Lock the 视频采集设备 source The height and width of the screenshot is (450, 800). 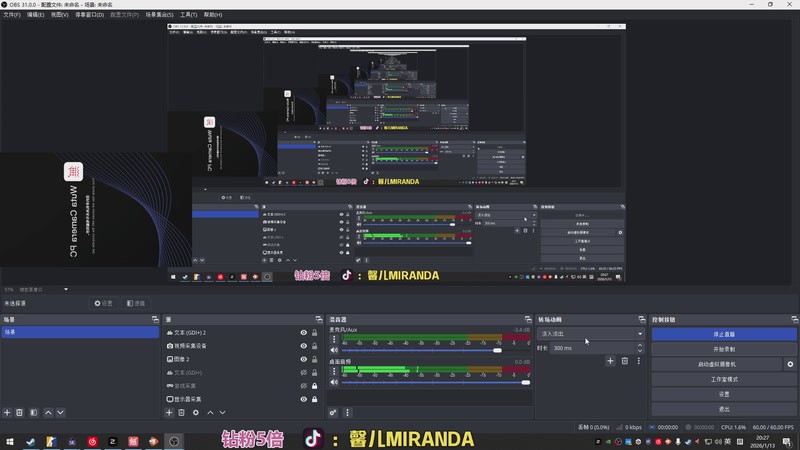pos(315,346)
